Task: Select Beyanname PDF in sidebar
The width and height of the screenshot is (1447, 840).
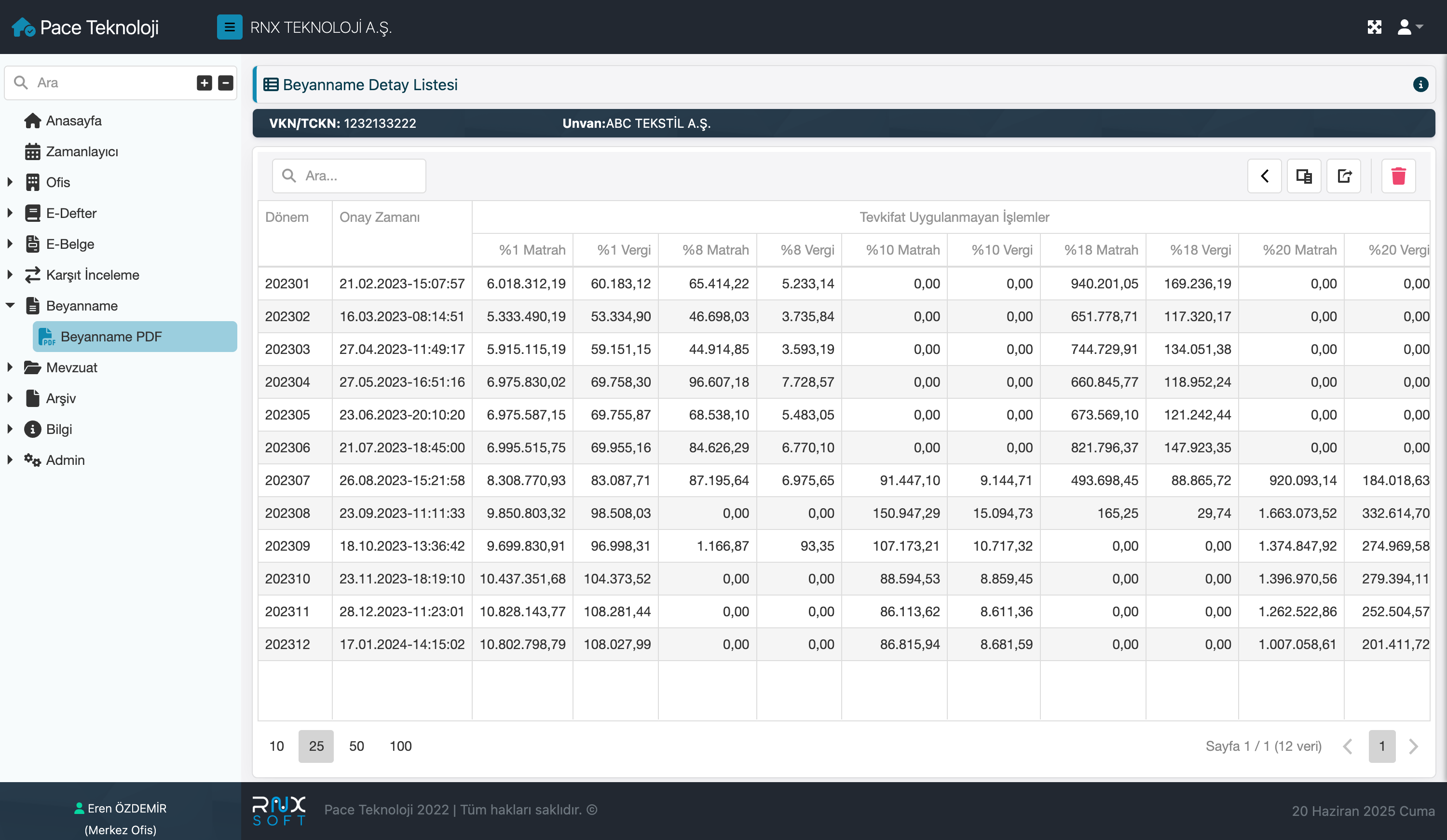Action: pos(111,337)
